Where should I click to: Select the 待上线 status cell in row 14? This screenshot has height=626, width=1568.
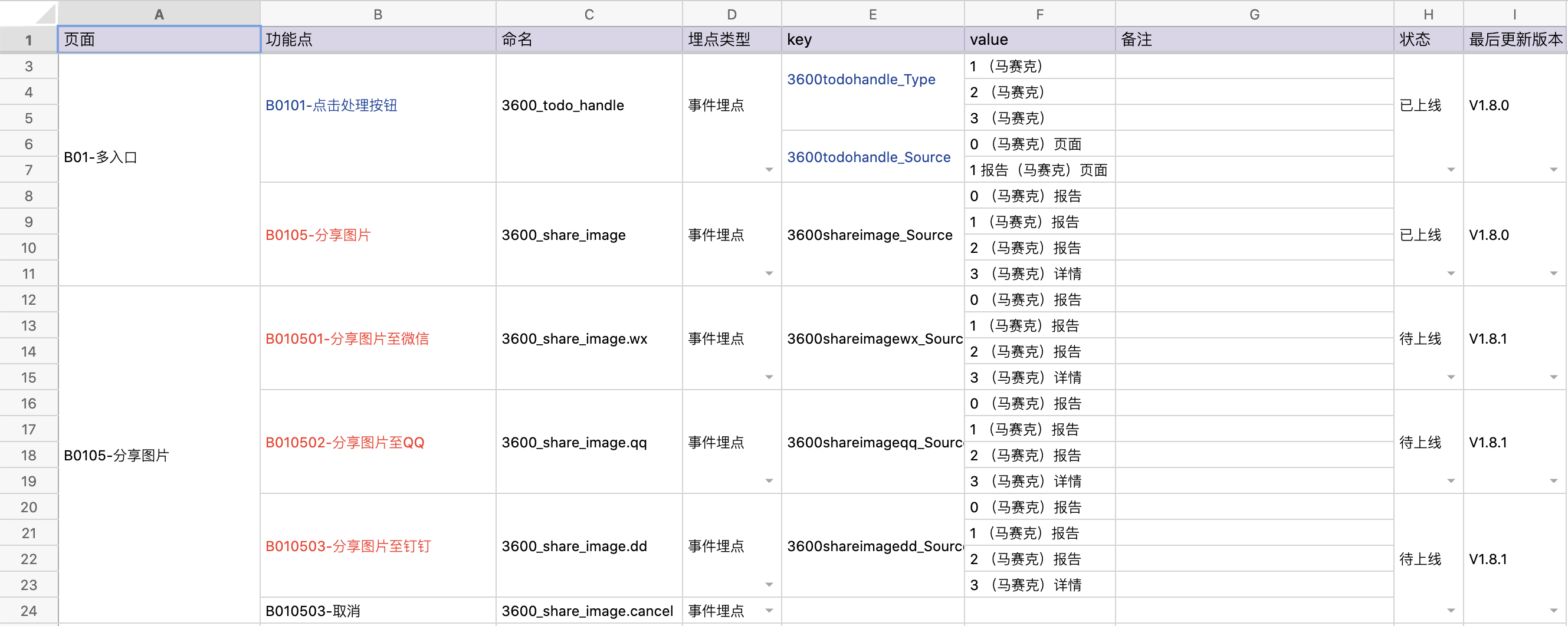[x=1421, y=338]
